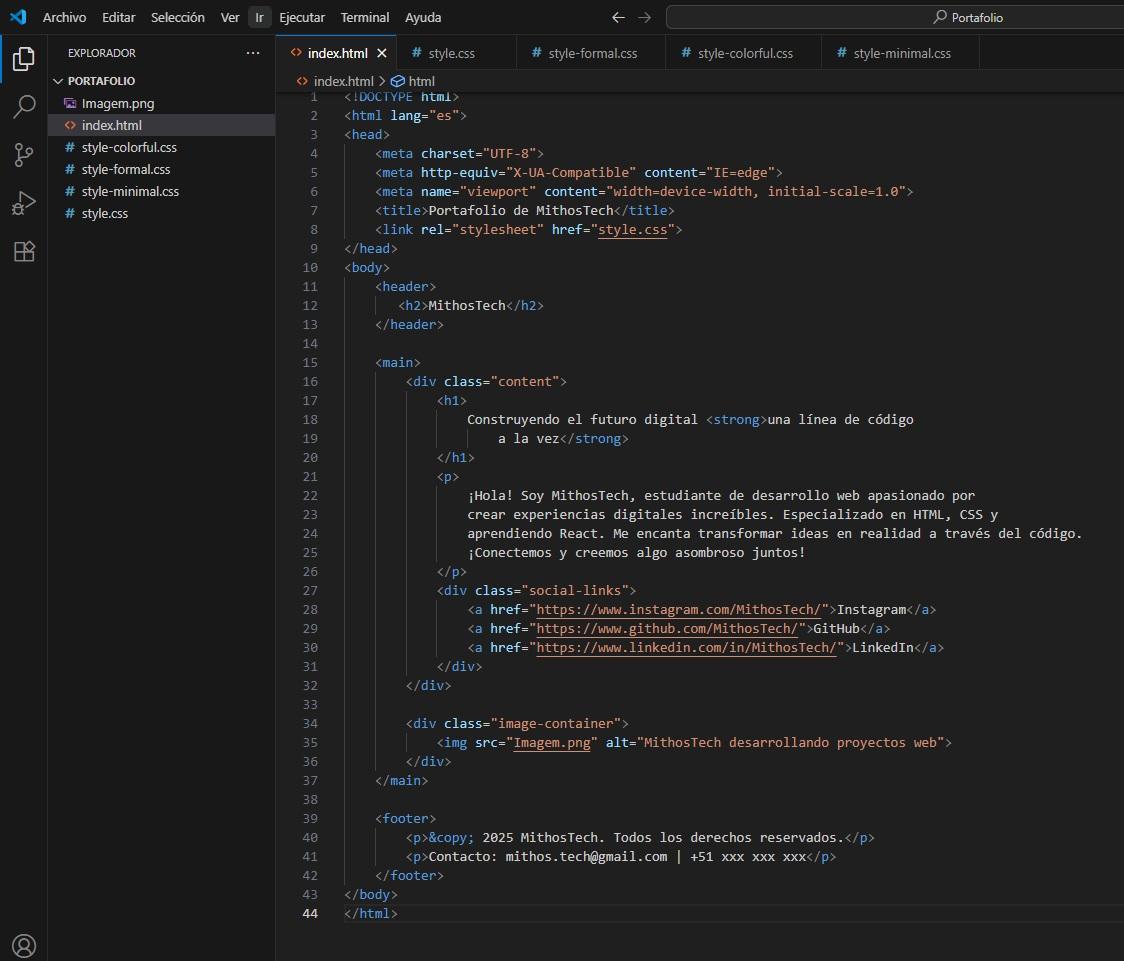Click the Portafolio command center search box
Screen dimensions: 1124x961
895,17
